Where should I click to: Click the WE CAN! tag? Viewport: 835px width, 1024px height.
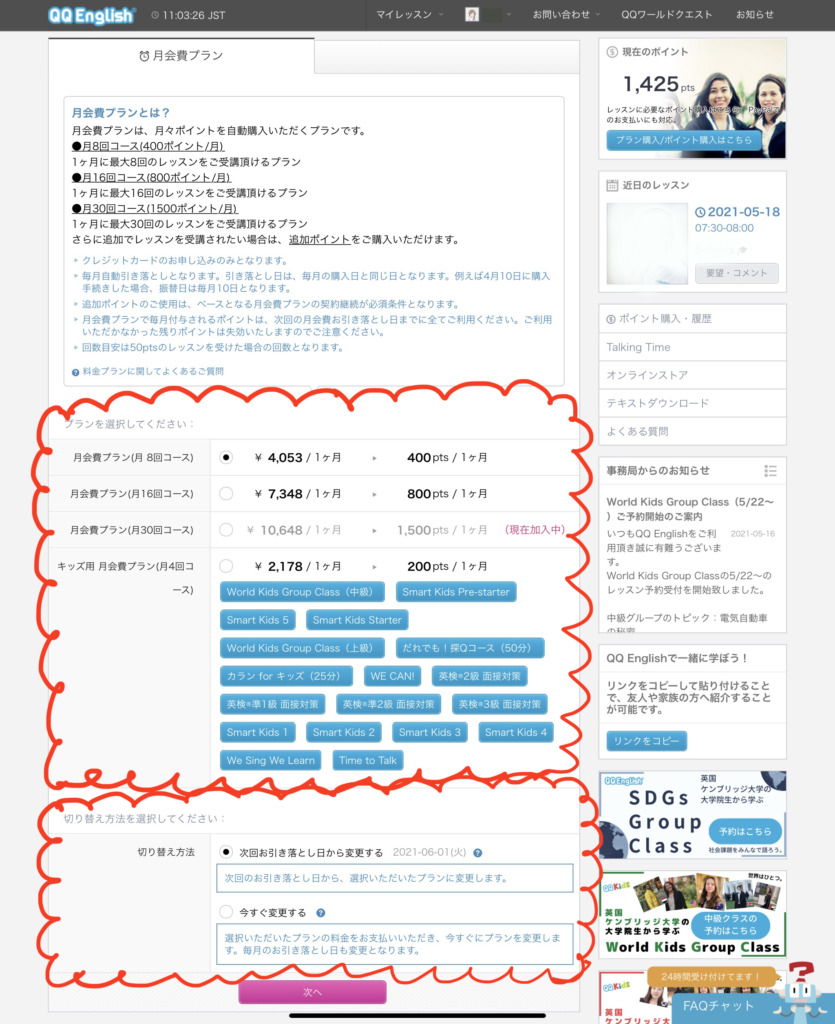(x=392, y=677)
